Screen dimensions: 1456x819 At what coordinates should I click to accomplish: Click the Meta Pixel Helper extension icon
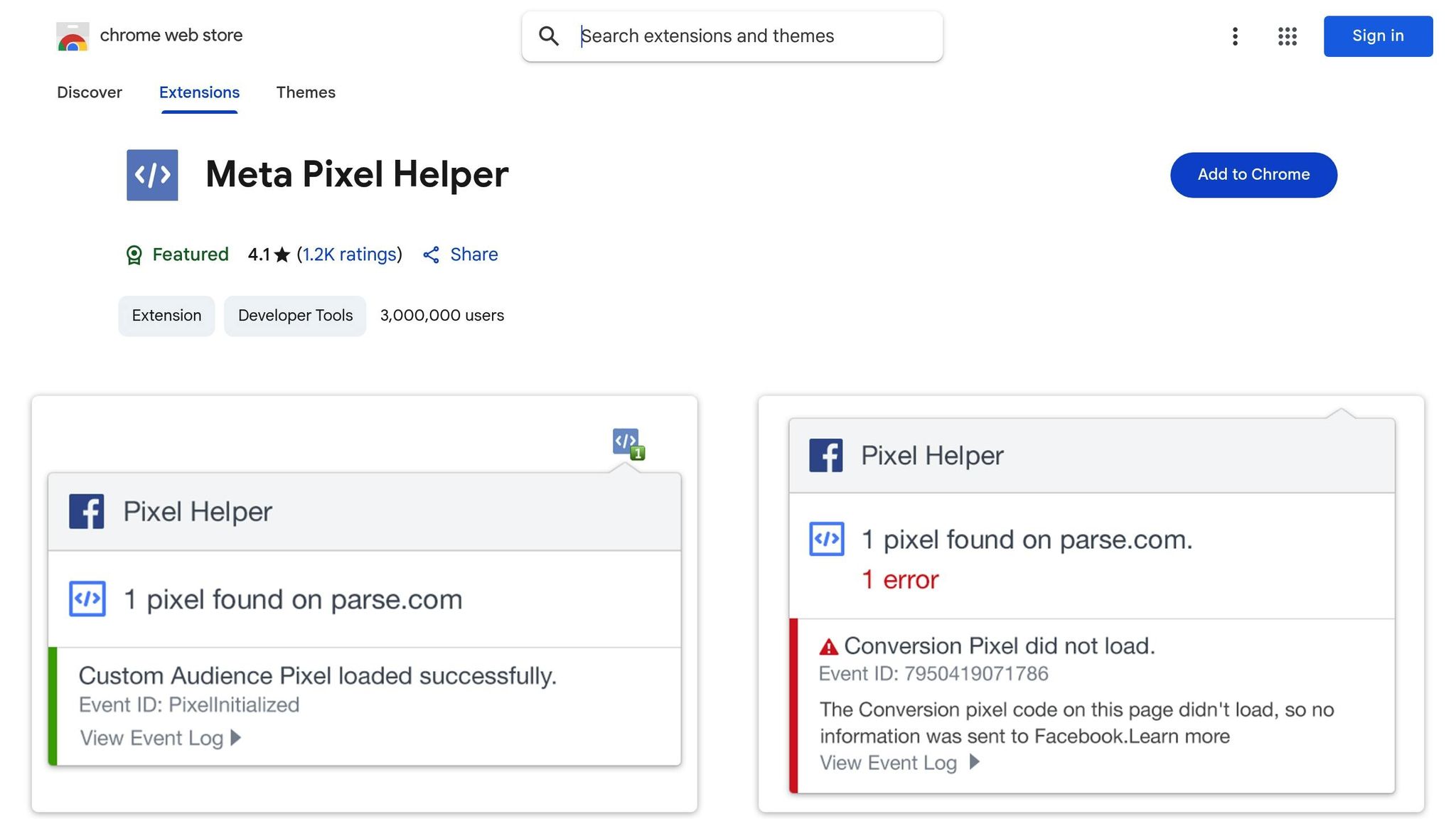point(151,175)
